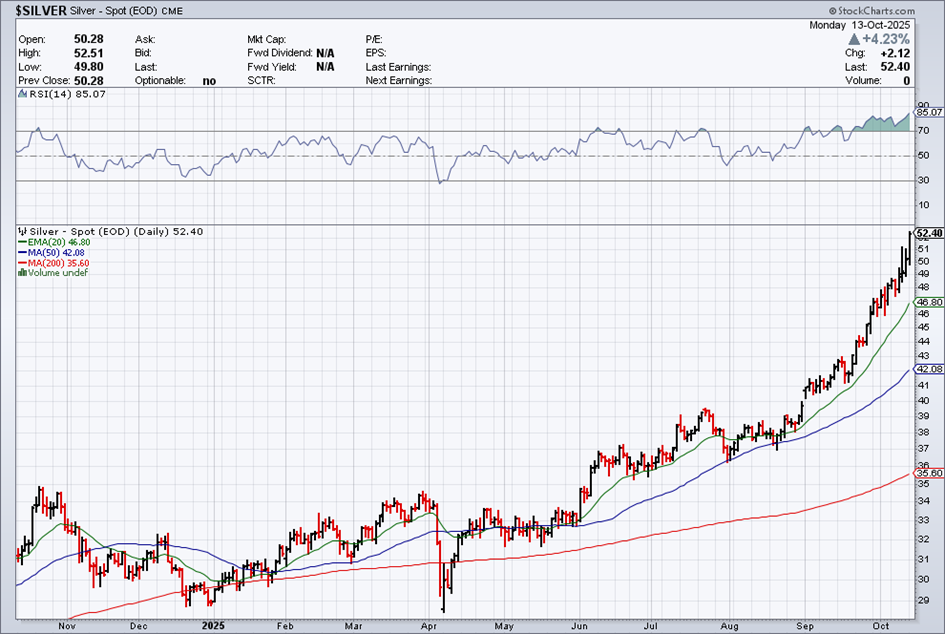
Task: Click the Fwd Dividend N/A value
Action: coord(325,53)
